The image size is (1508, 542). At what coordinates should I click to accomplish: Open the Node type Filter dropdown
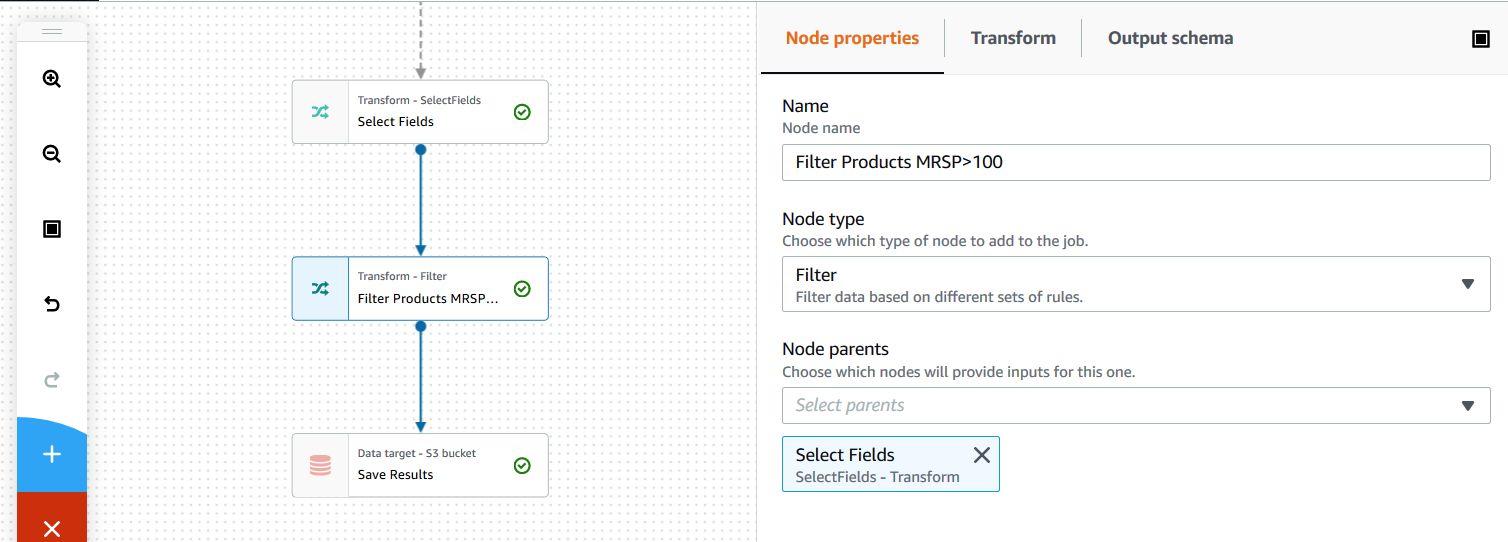click(x=1136, y=284)
